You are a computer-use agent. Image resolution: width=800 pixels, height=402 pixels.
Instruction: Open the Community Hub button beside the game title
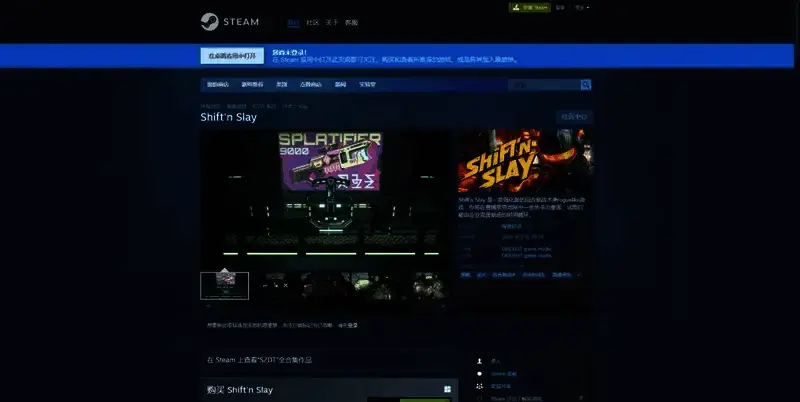574,117
